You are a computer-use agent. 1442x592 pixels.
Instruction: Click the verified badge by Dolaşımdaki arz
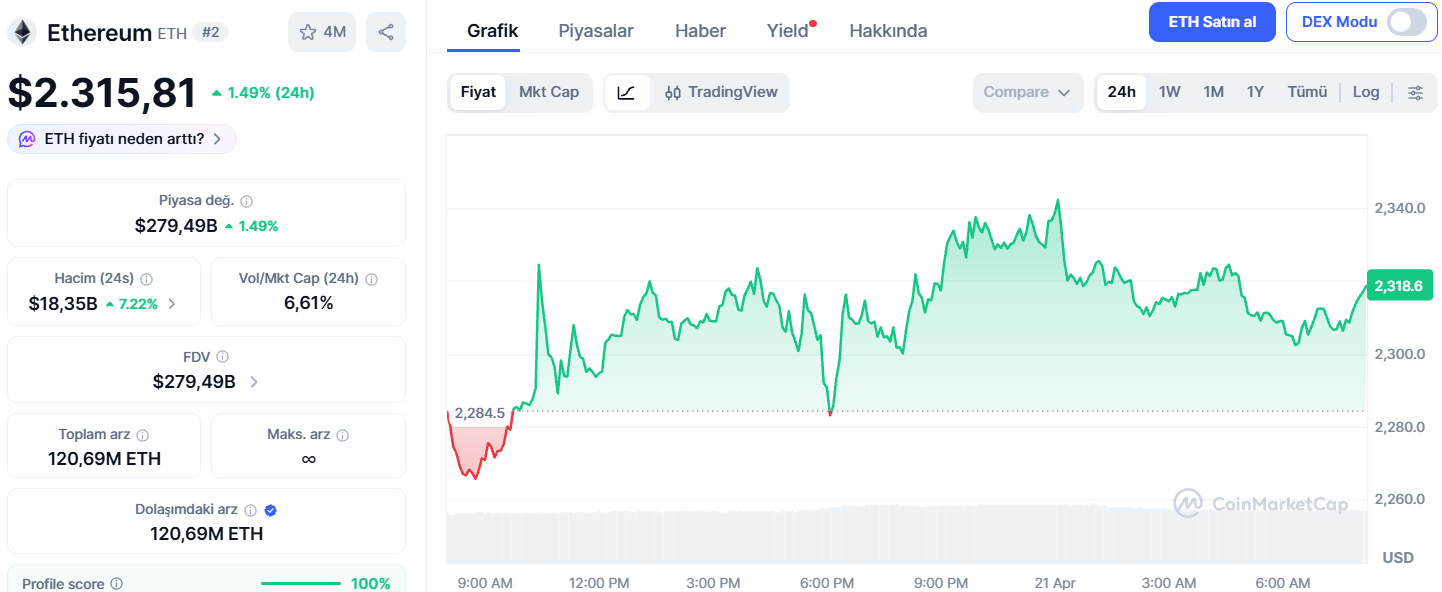[271, 510]
